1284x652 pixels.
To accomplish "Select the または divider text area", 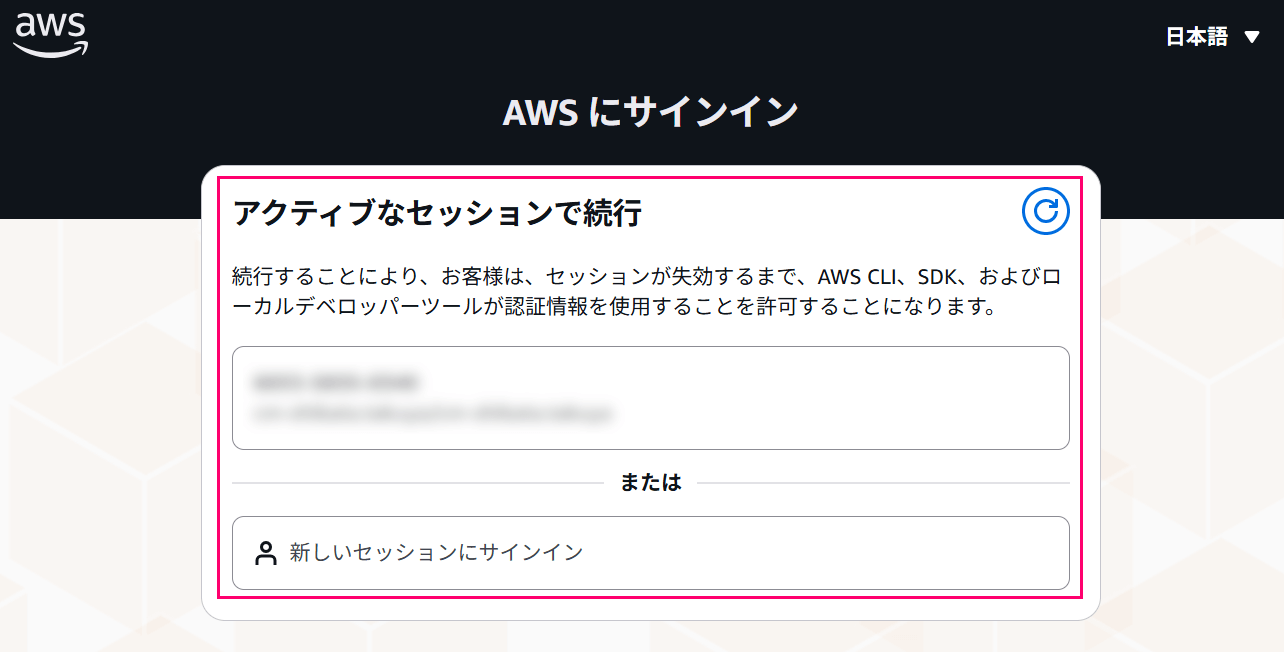I will [651, 481].
